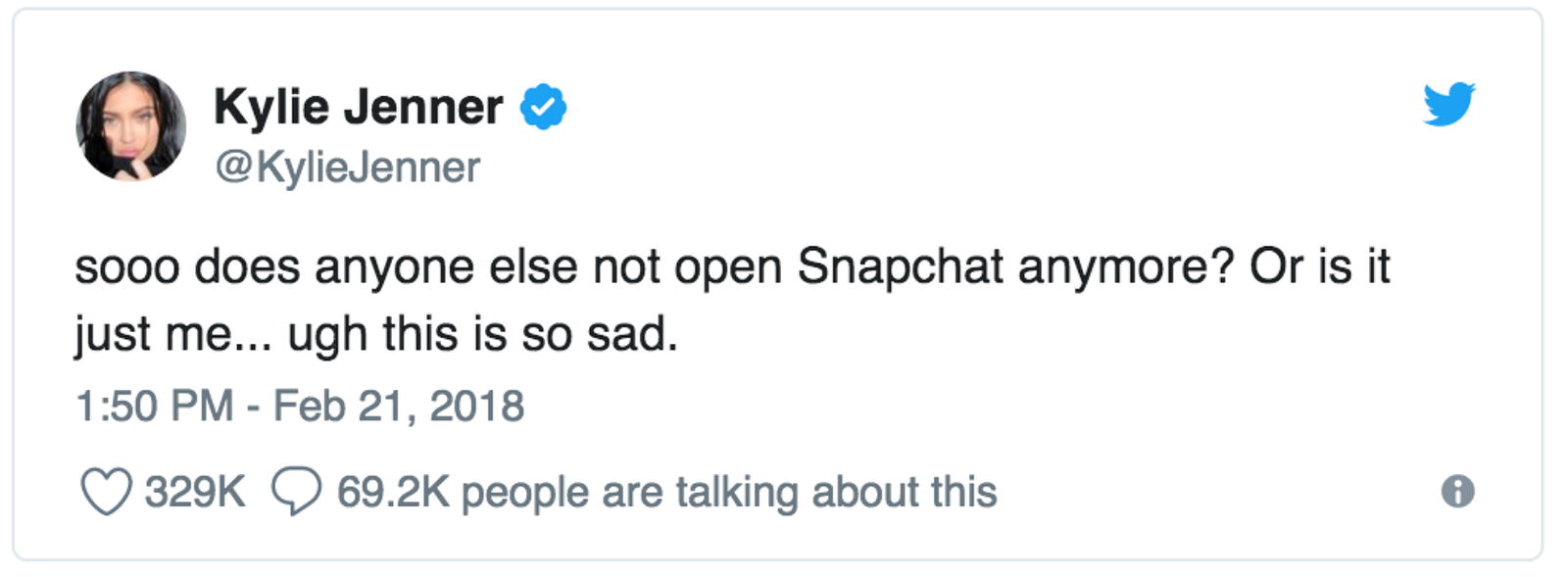Click "just me..." in the tweet
The width and height of the screenshot is (1568, 577).
171,335
